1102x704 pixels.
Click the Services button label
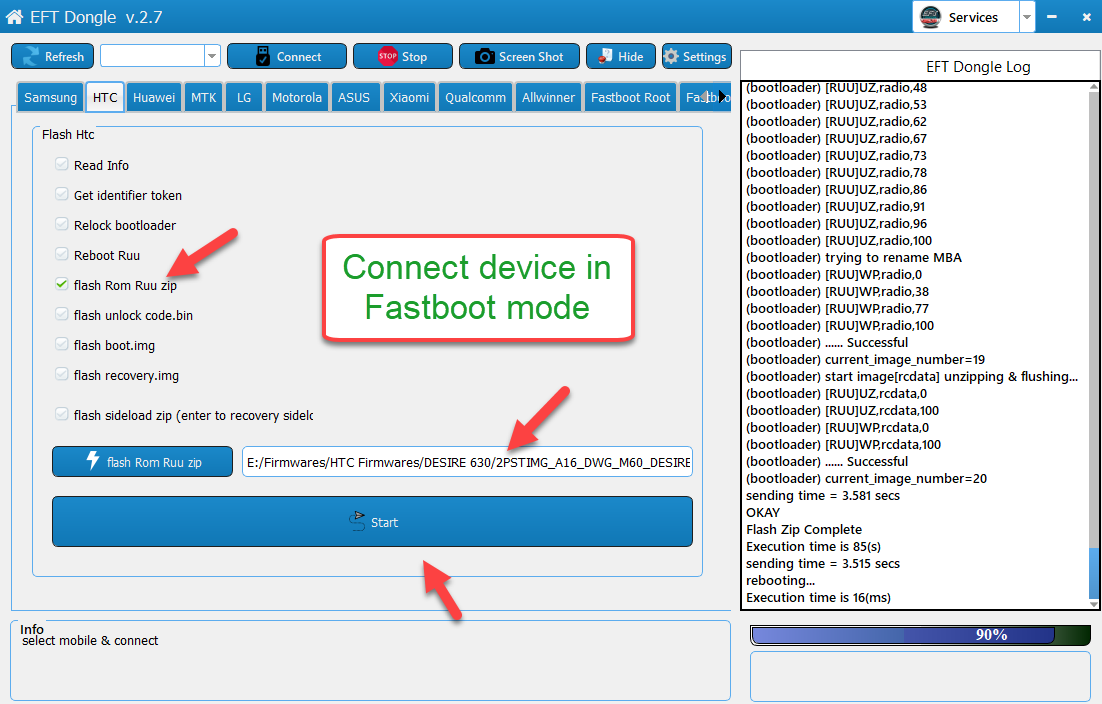coord(973,18)
